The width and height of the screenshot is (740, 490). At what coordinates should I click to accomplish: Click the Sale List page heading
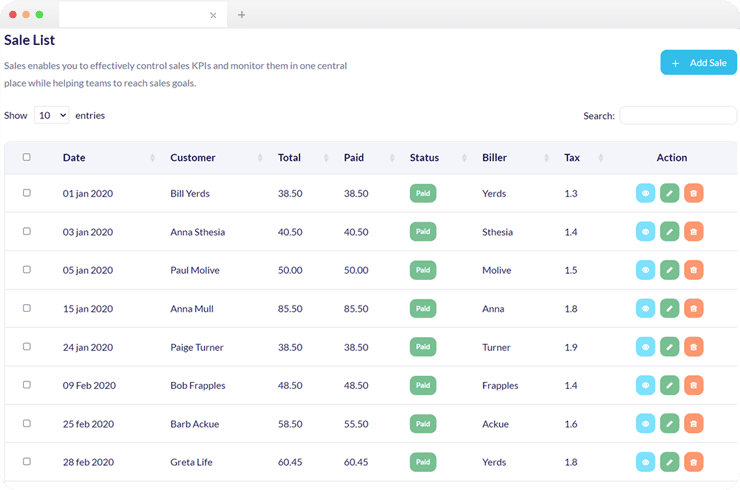click(x=29, y=40)
